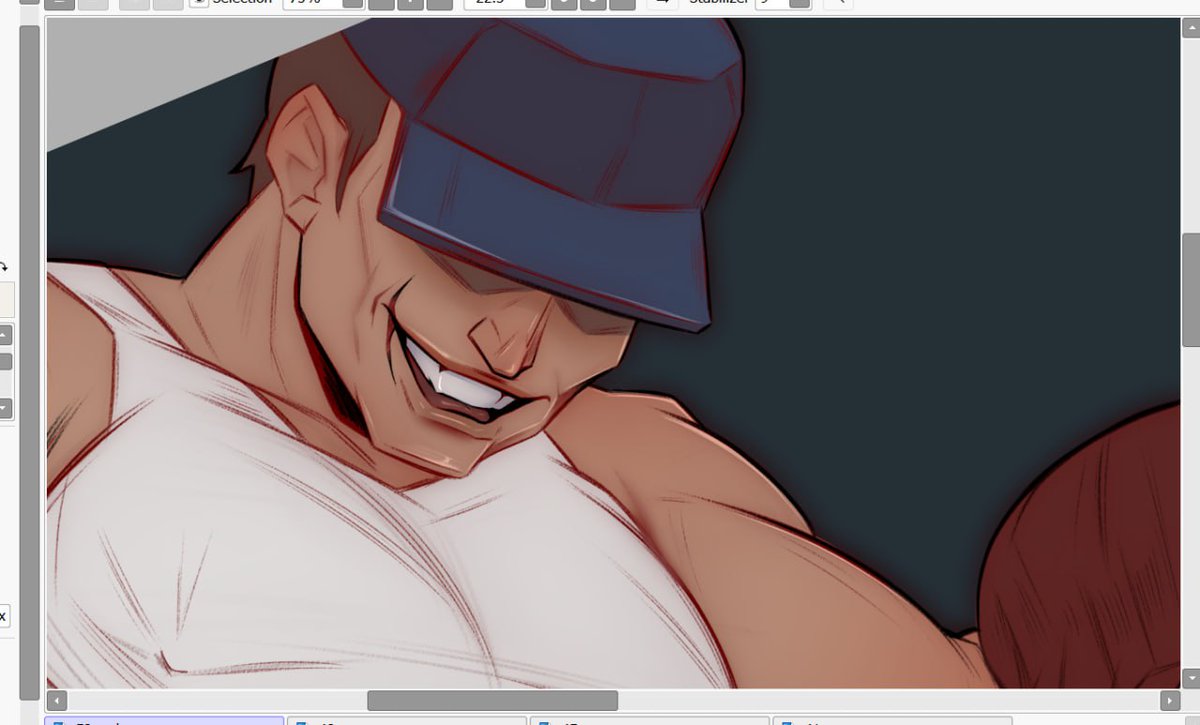Click the horizontal canvas scrollbar thumb
The image size is (1200, 725).
tap(492, 701)
